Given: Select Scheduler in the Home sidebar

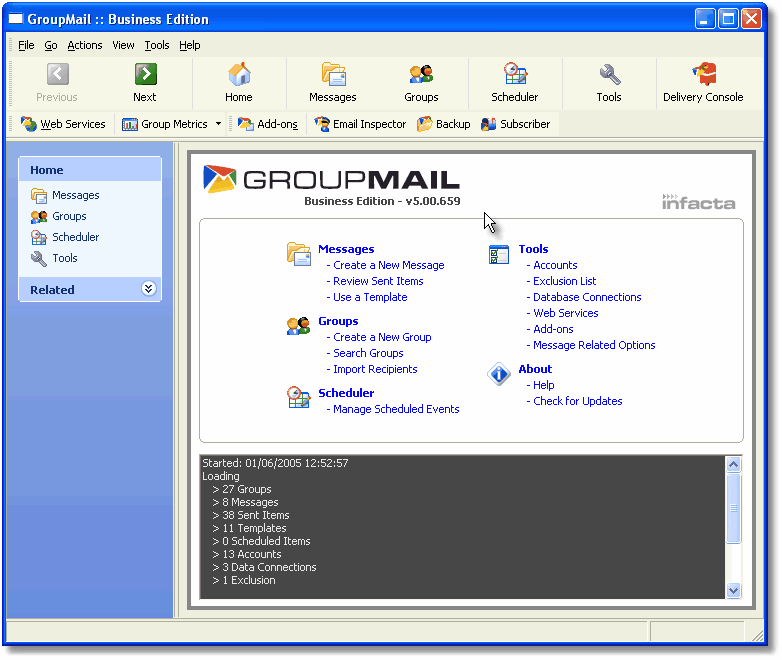Looking at the screenshot, I should (x=65, y=237).
